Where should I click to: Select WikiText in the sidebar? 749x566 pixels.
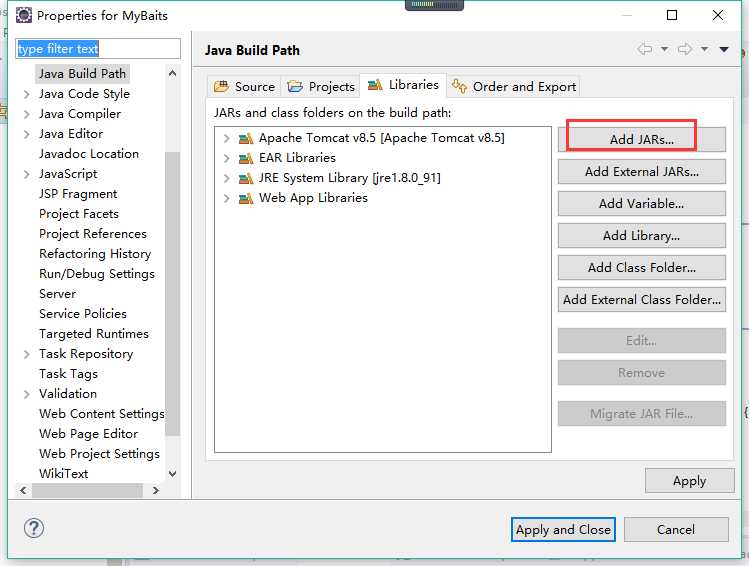(x=64, y=474)
